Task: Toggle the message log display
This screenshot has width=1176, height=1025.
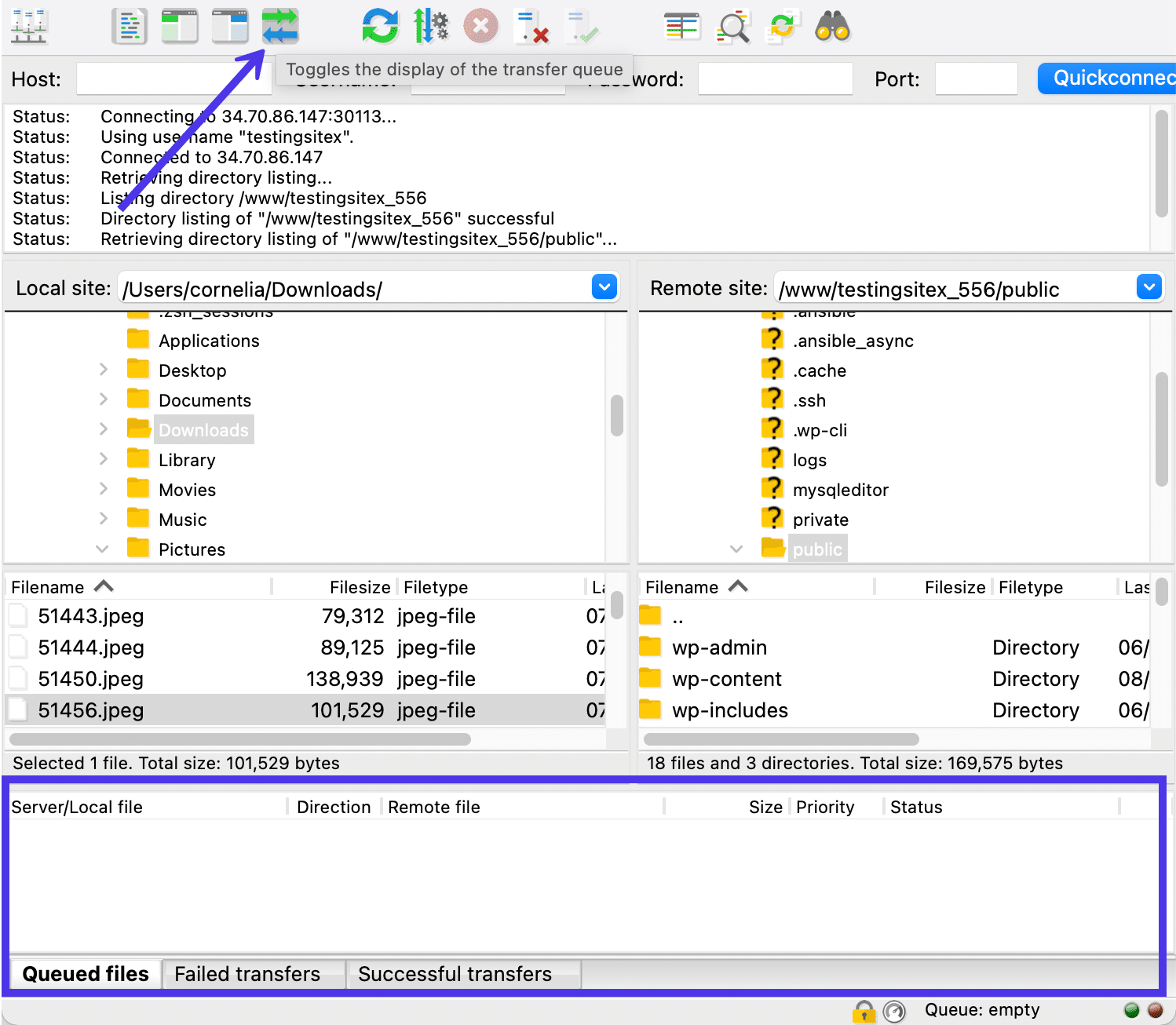Action: click(x=130, y=27)
